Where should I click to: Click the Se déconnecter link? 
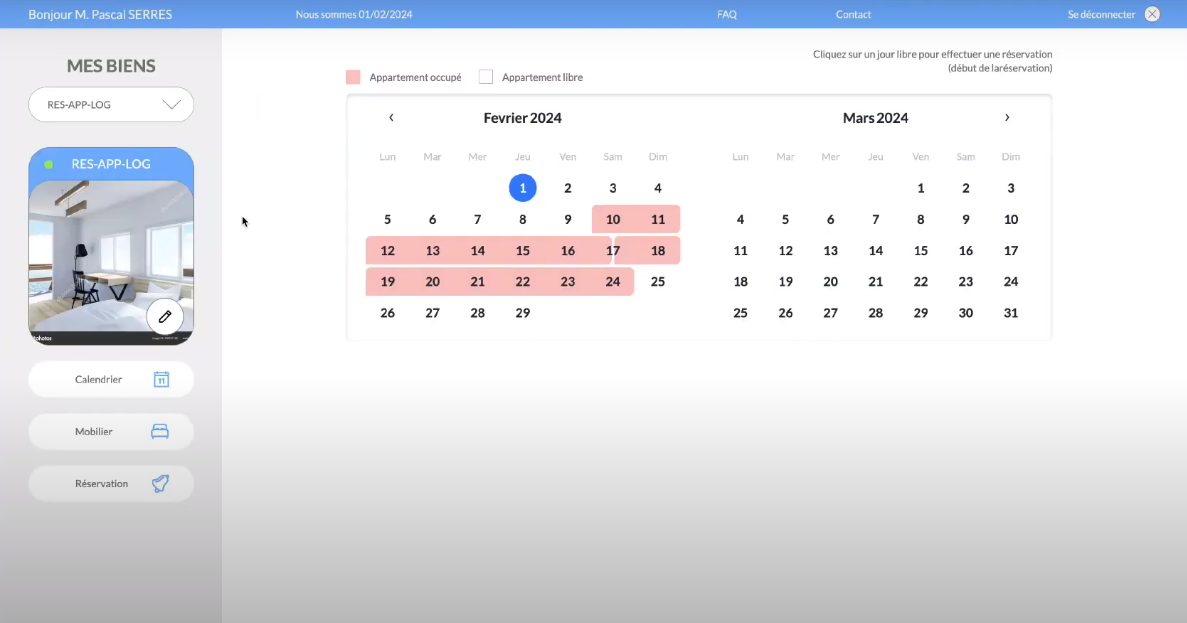[x=1101, y=15]
